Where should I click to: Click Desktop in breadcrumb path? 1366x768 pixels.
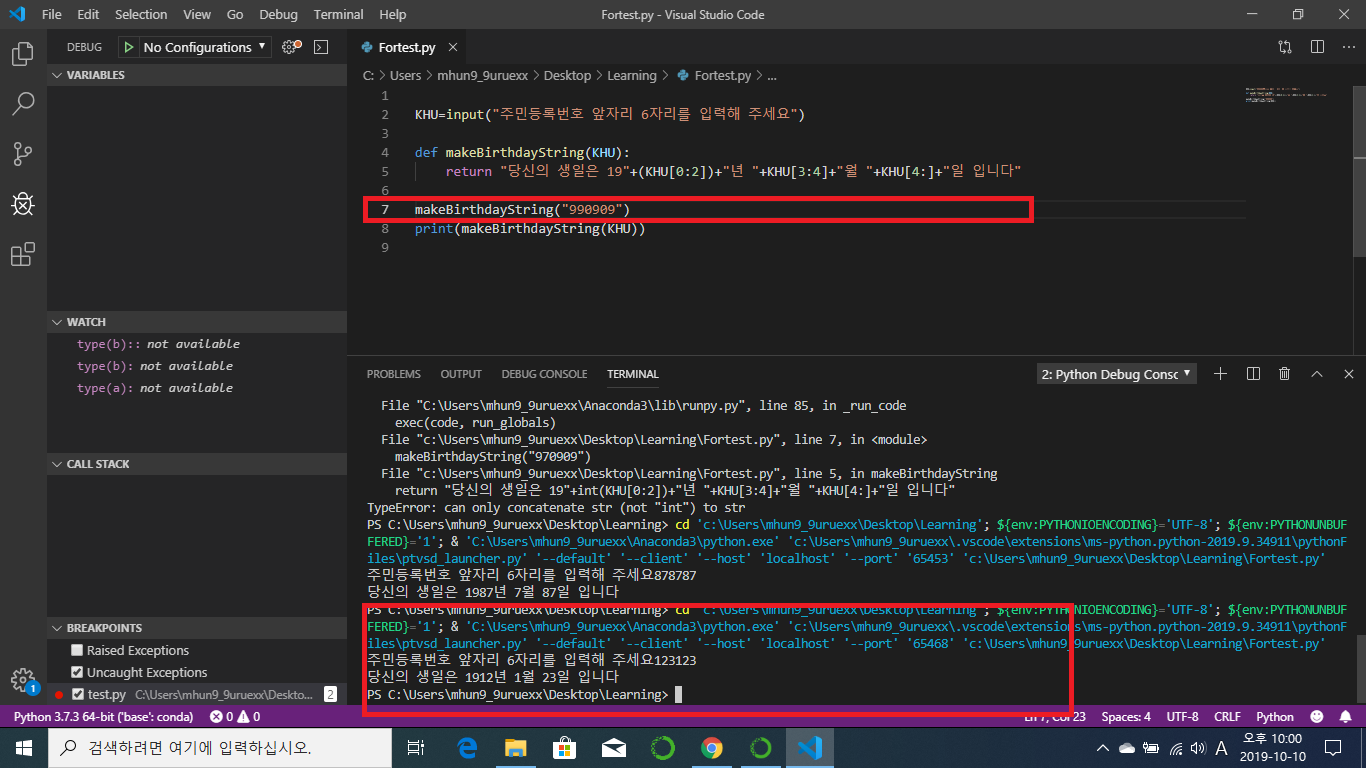[567, 75]
